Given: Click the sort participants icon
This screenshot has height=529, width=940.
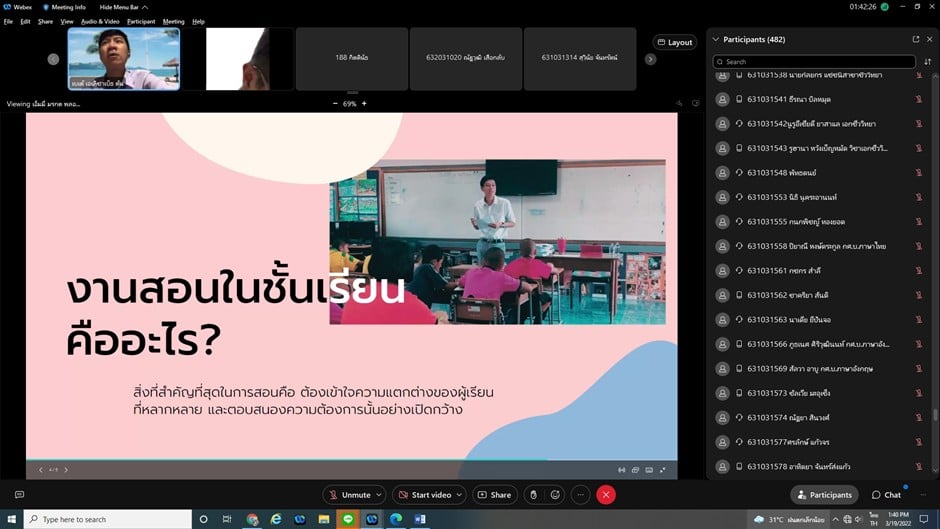Looking at the screenshot, I should (x=928, y=62).
